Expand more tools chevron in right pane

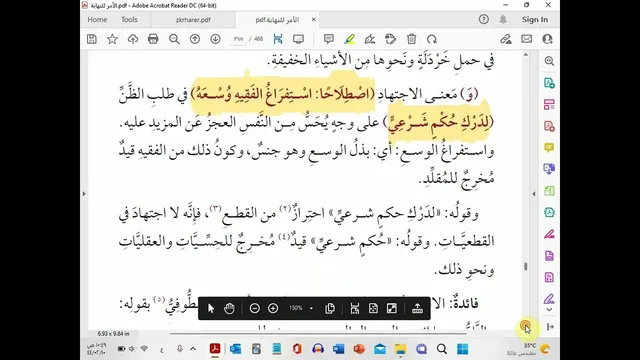549,310
